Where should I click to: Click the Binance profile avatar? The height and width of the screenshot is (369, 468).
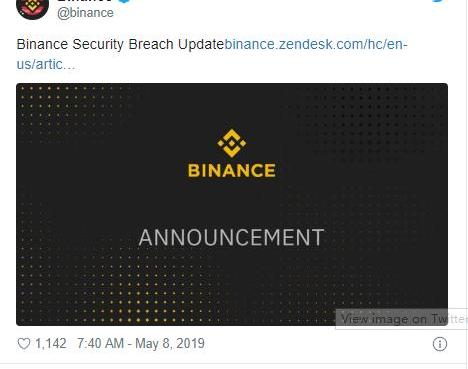click(x=32, y=9)
